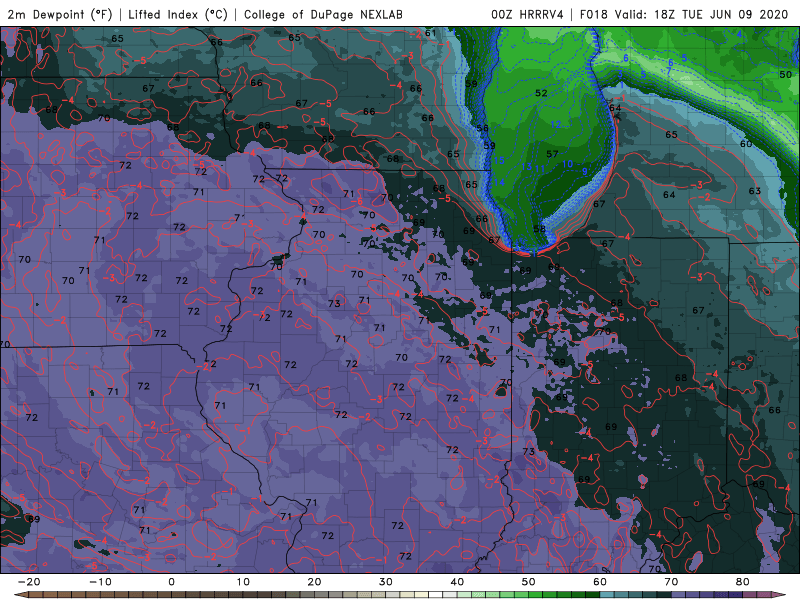Click the "2m Dewpoint (°F)" title label
Image resolution: width=800 pixels, height=600 pixels.
(x=59, y=15)
